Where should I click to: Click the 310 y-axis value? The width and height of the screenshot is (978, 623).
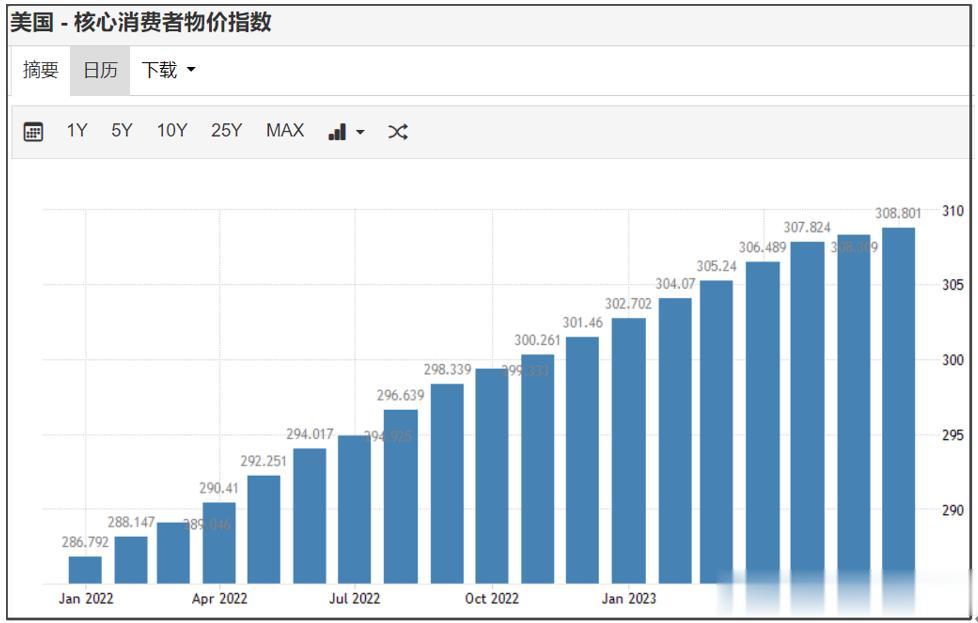[952, 211]
